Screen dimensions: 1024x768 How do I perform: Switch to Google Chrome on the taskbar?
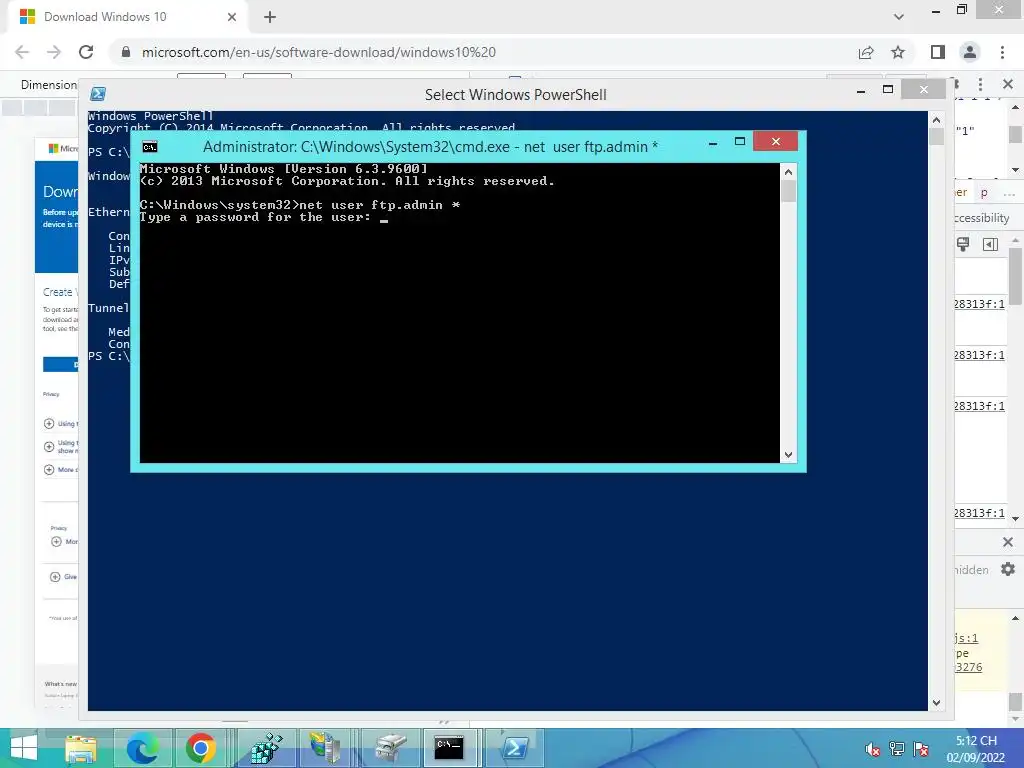click(x=200, y=748)
